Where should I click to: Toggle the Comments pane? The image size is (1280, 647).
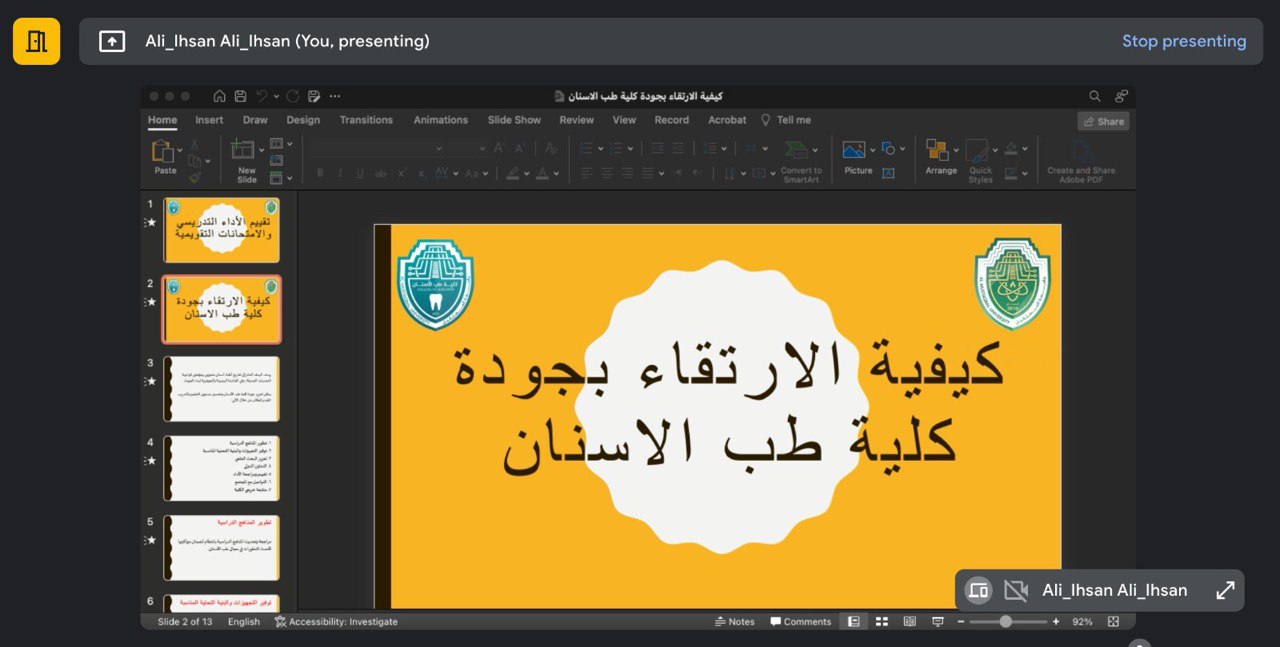click(x=801, y=621)
